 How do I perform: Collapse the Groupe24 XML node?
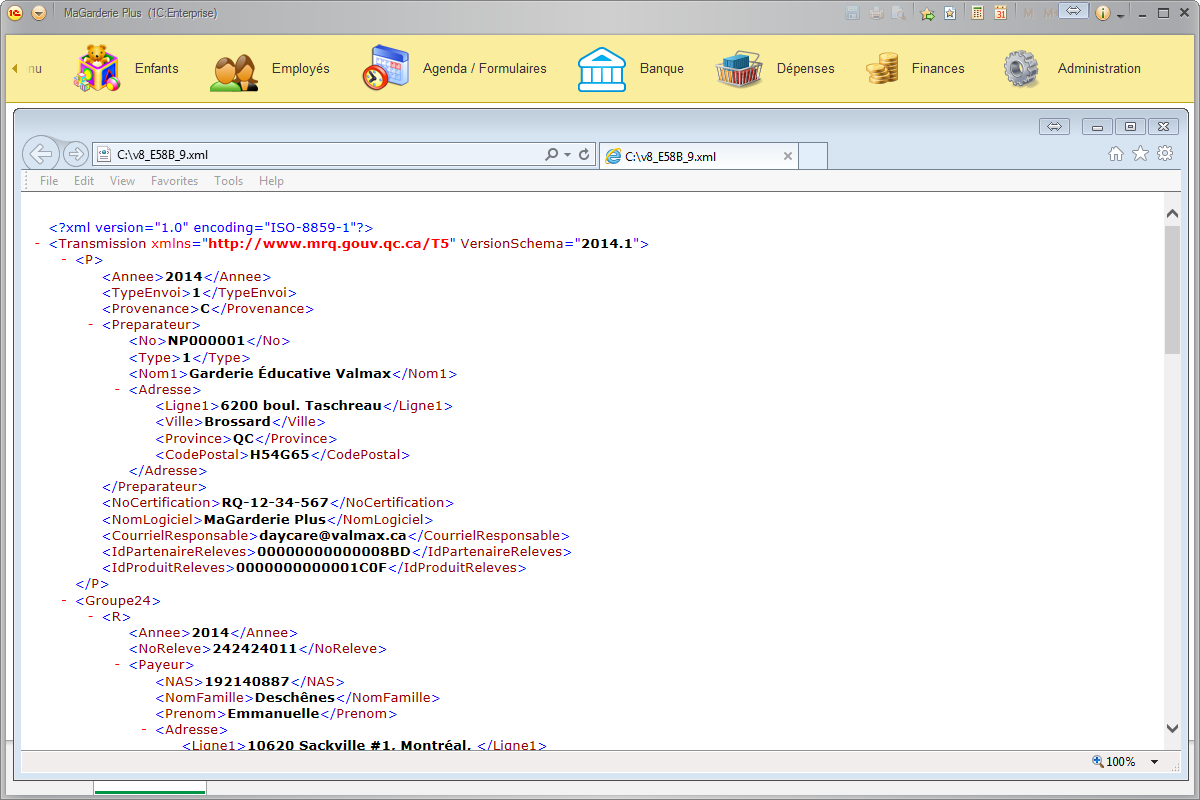click(x=62, y=600)
